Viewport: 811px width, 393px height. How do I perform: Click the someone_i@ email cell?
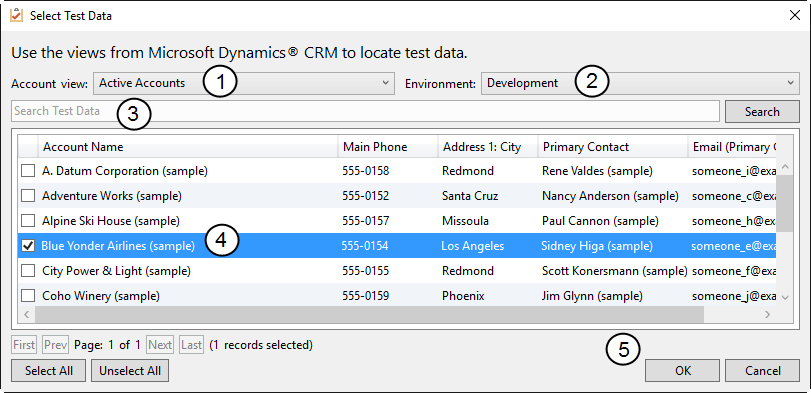[x=734, y=171]
